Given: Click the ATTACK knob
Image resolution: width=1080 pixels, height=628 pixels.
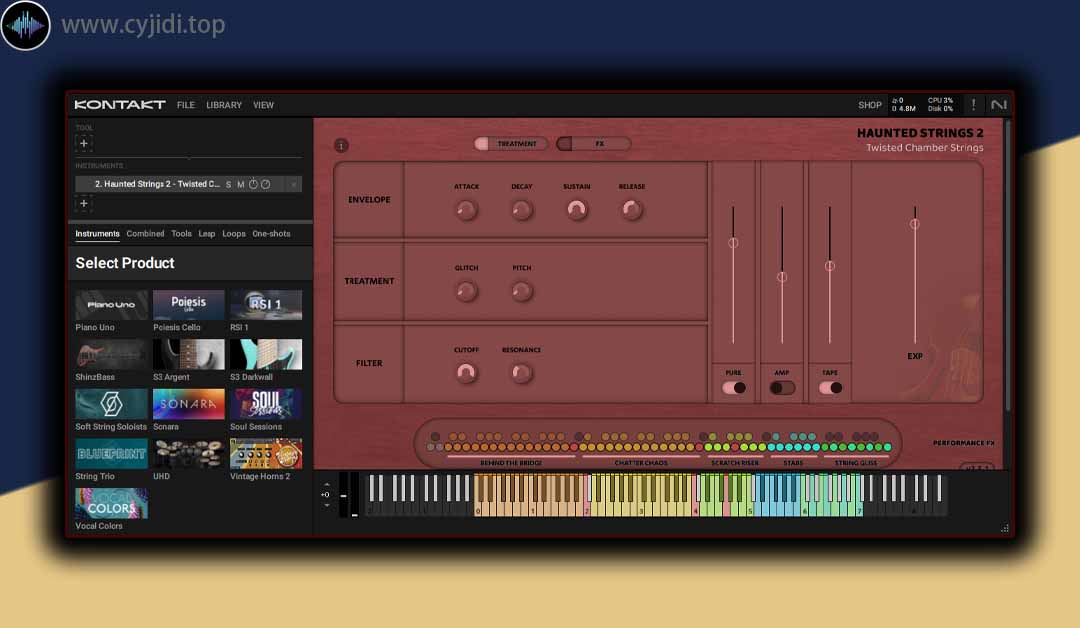Looking at the screenshot, I should 466,209.
